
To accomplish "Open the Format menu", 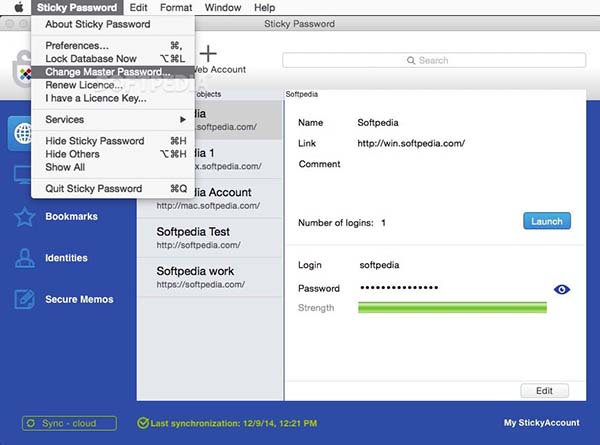I will (x=176, y=7).
